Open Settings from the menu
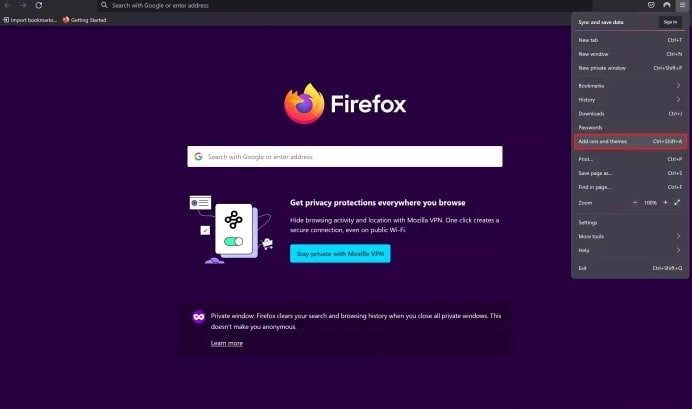This screenshot has width=692, height=409. [630, 222]
